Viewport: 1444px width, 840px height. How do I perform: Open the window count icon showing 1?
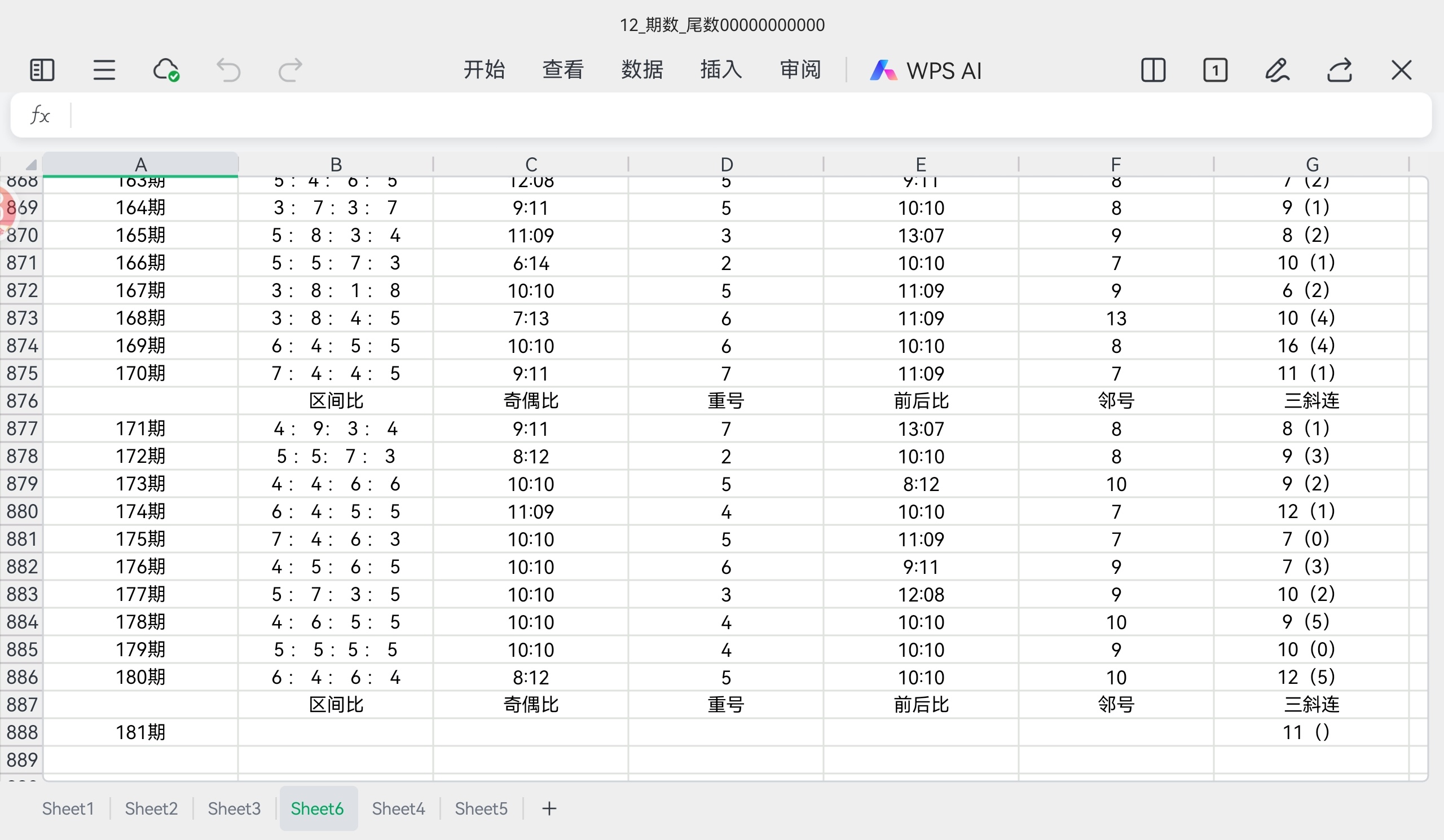click(x=1216, y=70)
